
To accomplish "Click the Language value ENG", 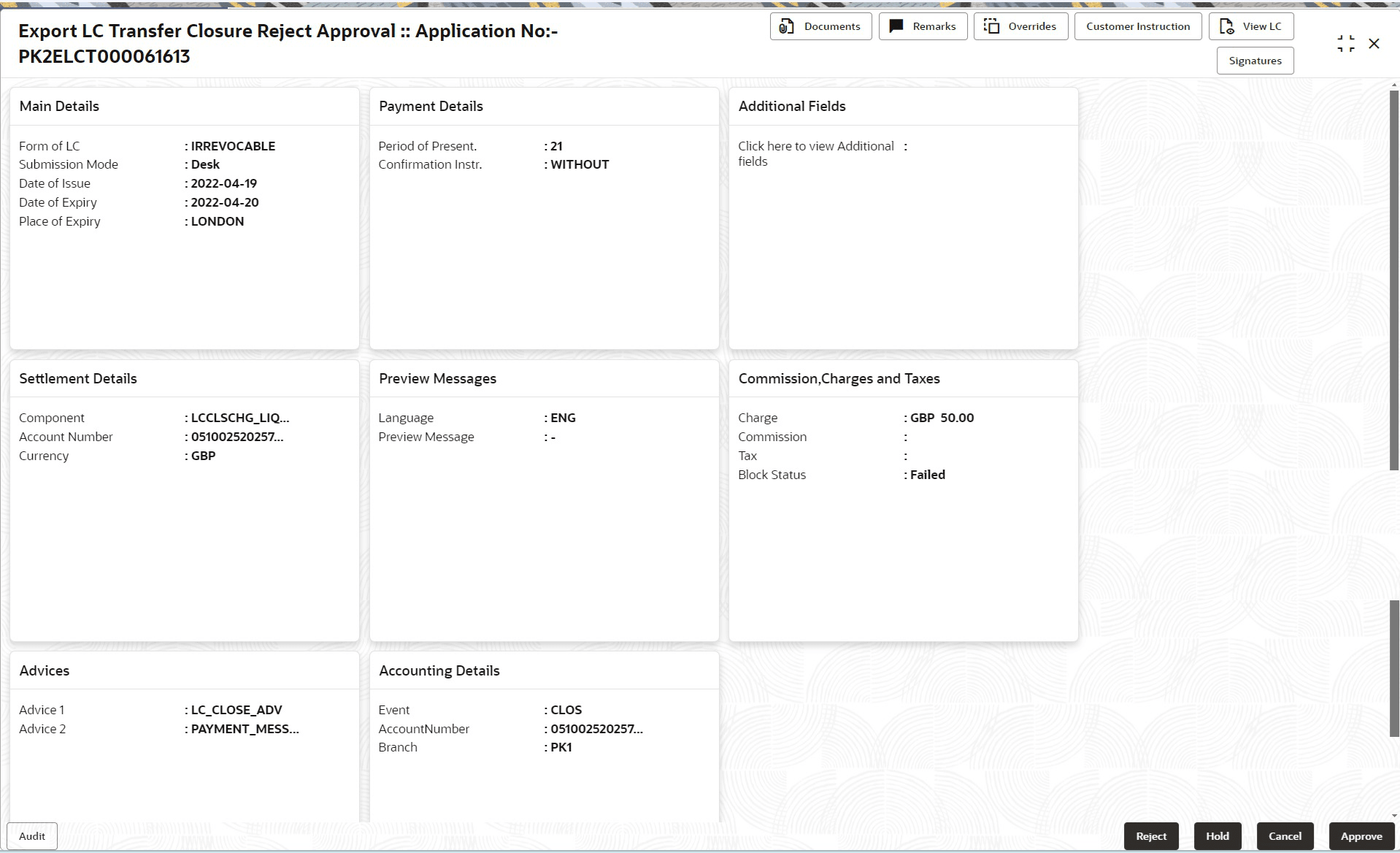I will pos(563,418).
